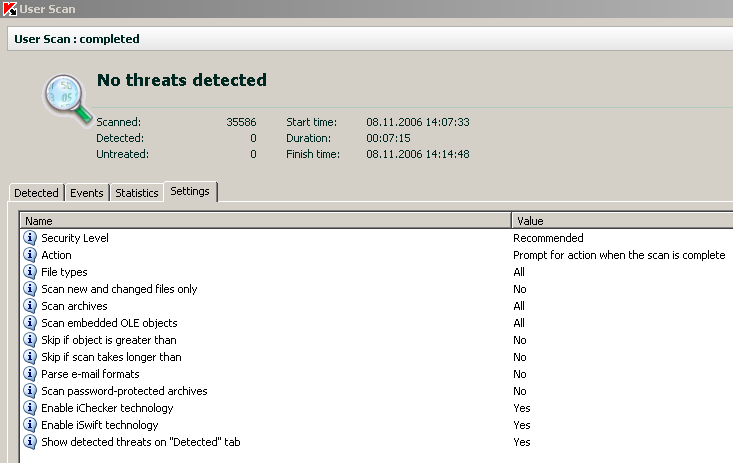Open the Events tab

click(x=87, y=193)
